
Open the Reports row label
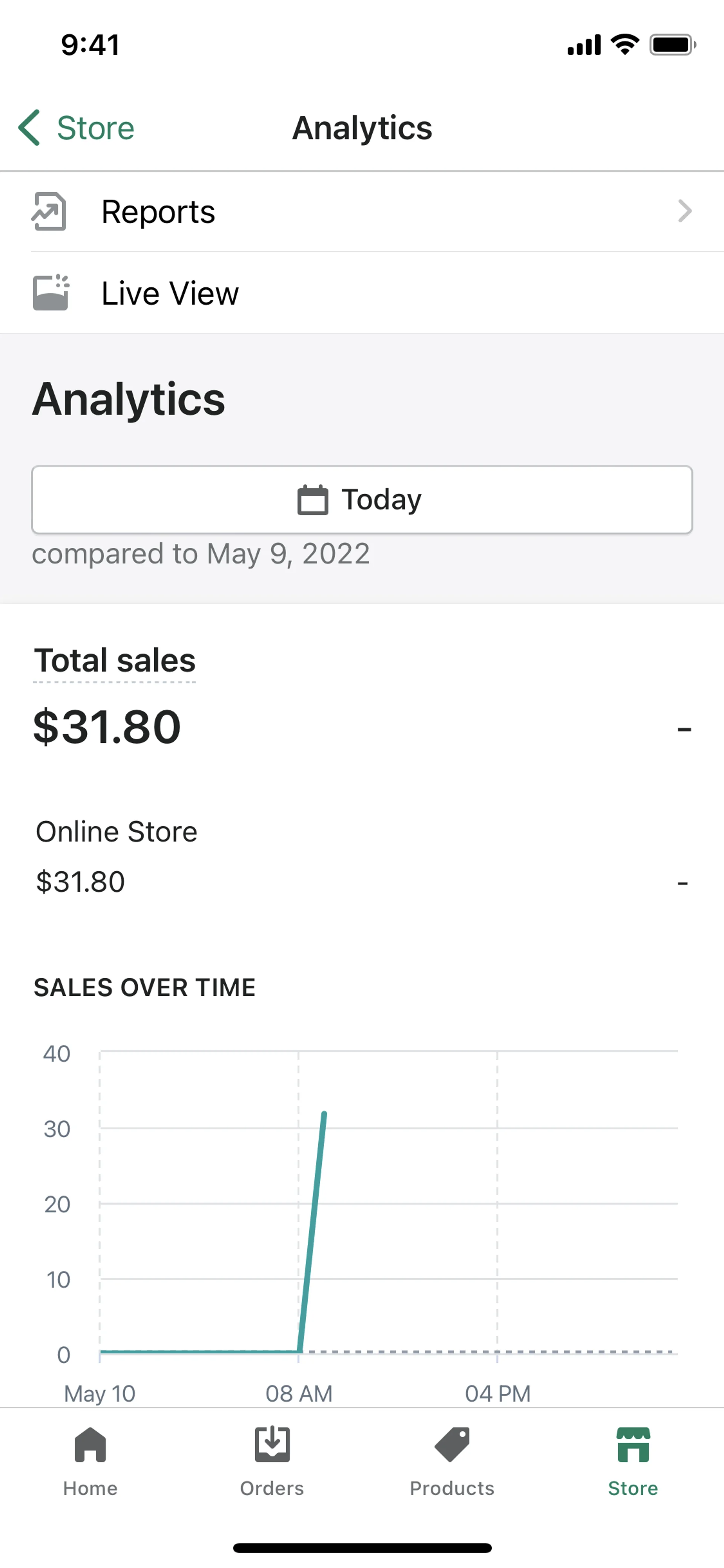158,212
